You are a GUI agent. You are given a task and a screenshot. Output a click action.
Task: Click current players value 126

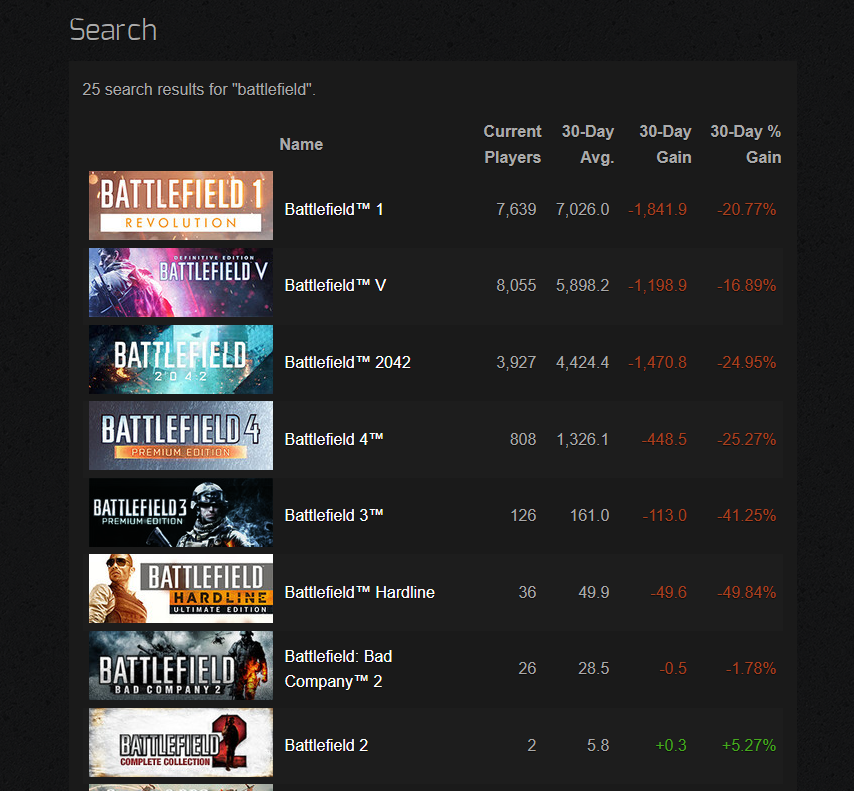[x=523, y=515]
